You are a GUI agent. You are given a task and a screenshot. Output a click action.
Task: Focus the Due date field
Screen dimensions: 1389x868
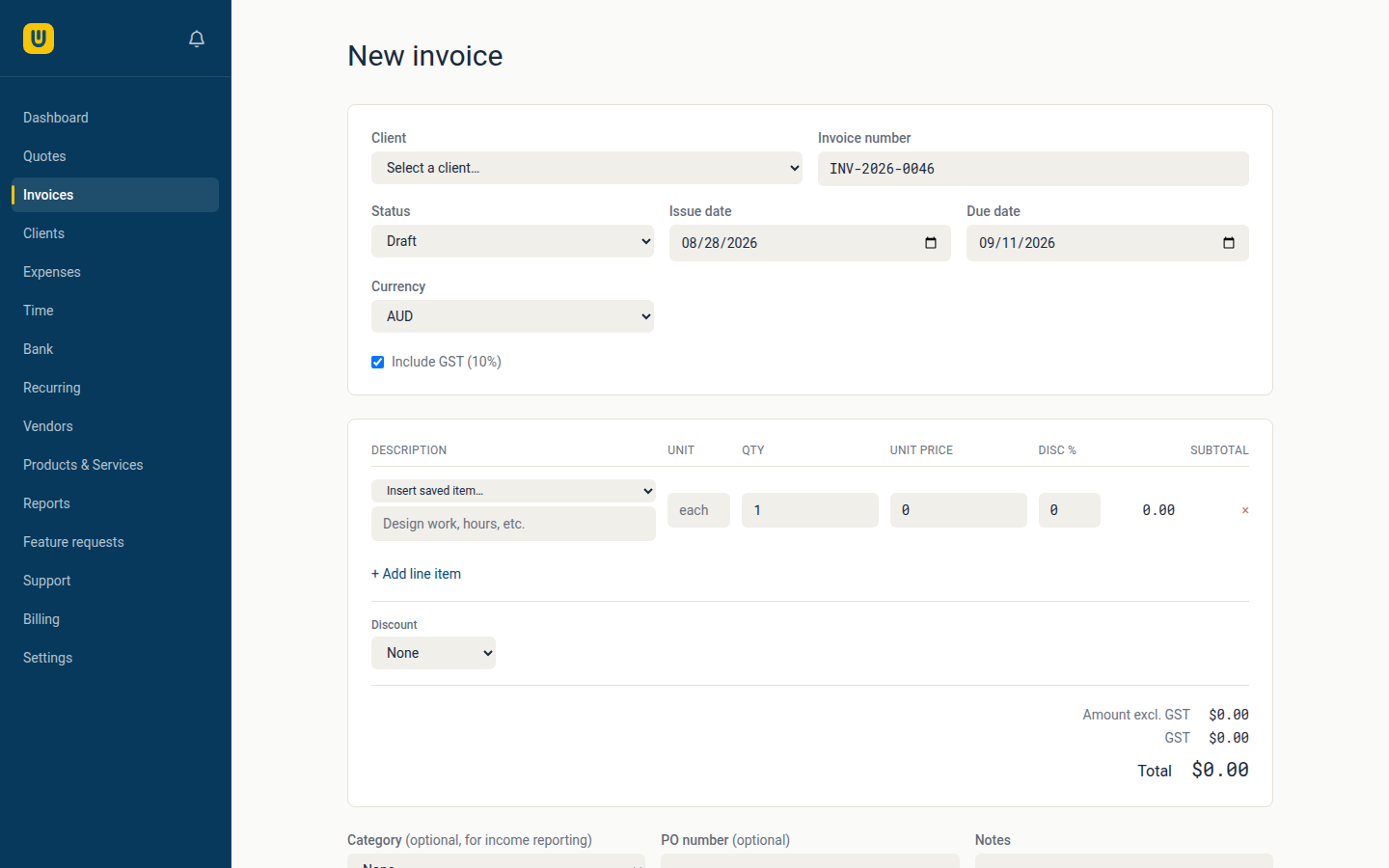pyautogui.click(x=1107, y=243)
